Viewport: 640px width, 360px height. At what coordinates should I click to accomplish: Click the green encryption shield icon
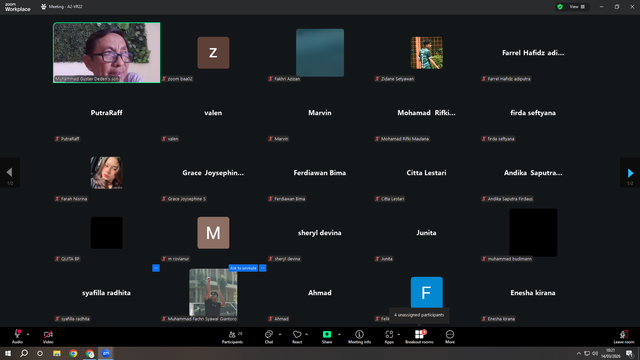[560, 7]
